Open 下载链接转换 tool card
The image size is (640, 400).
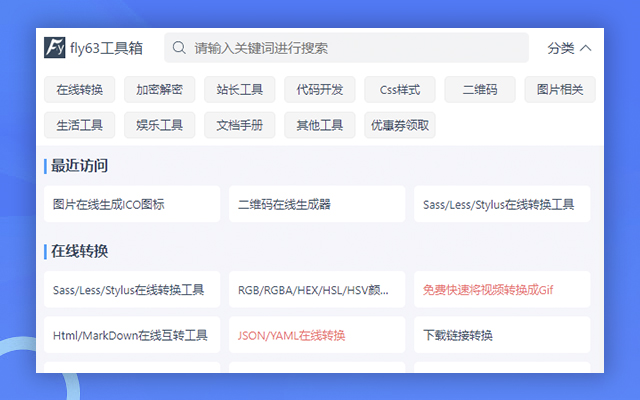[x=502, y=335]
